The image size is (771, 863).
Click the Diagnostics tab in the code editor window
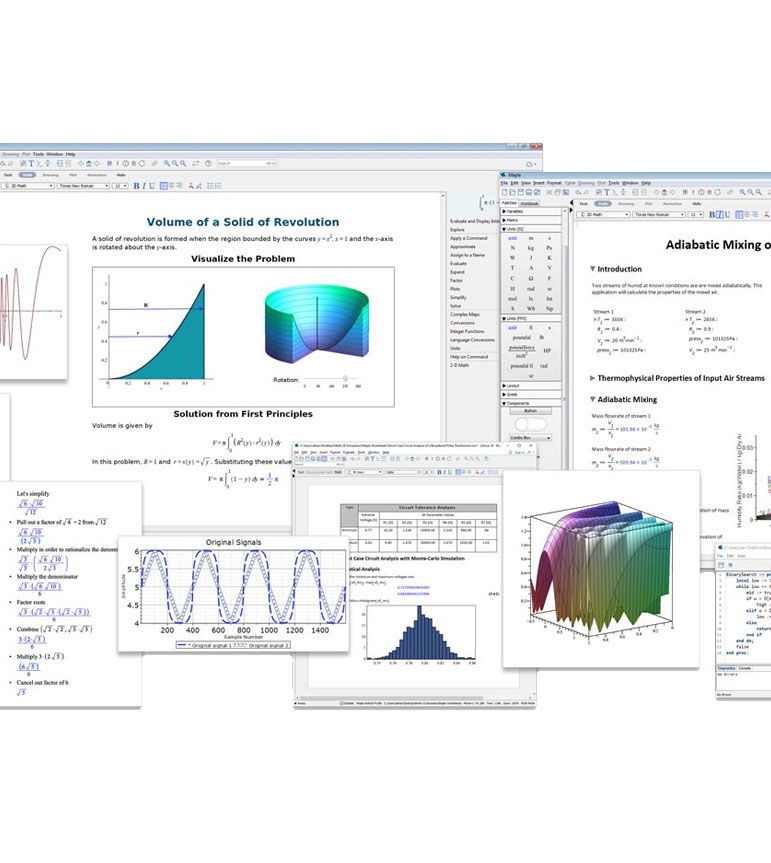coord(726,668)
